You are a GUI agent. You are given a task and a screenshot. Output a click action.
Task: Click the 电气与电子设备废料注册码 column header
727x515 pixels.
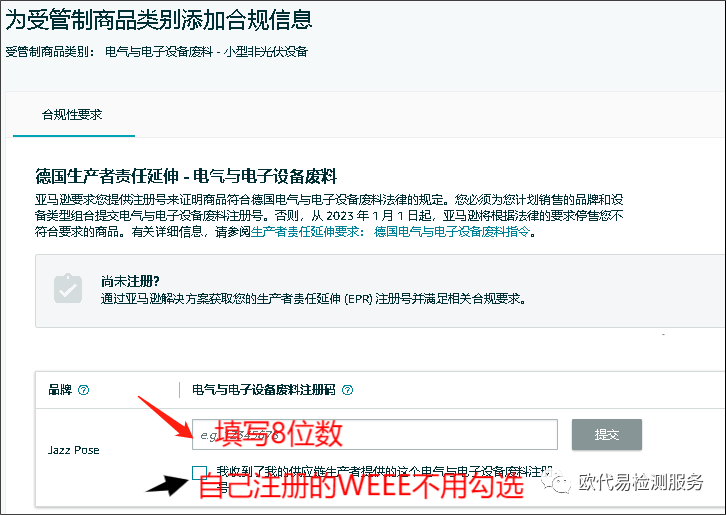tap(263, 390)
